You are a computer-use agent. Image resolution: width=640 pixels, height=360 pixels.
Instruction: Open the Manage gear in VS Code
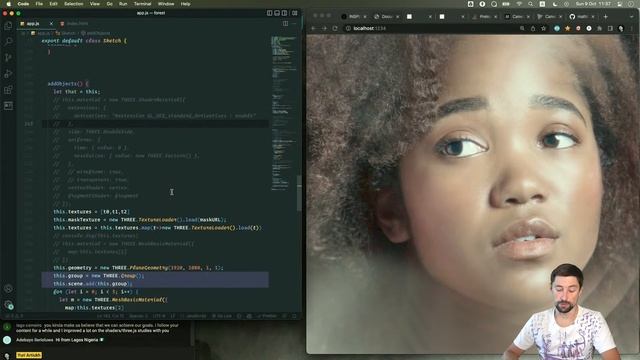(x=8, y=304)
